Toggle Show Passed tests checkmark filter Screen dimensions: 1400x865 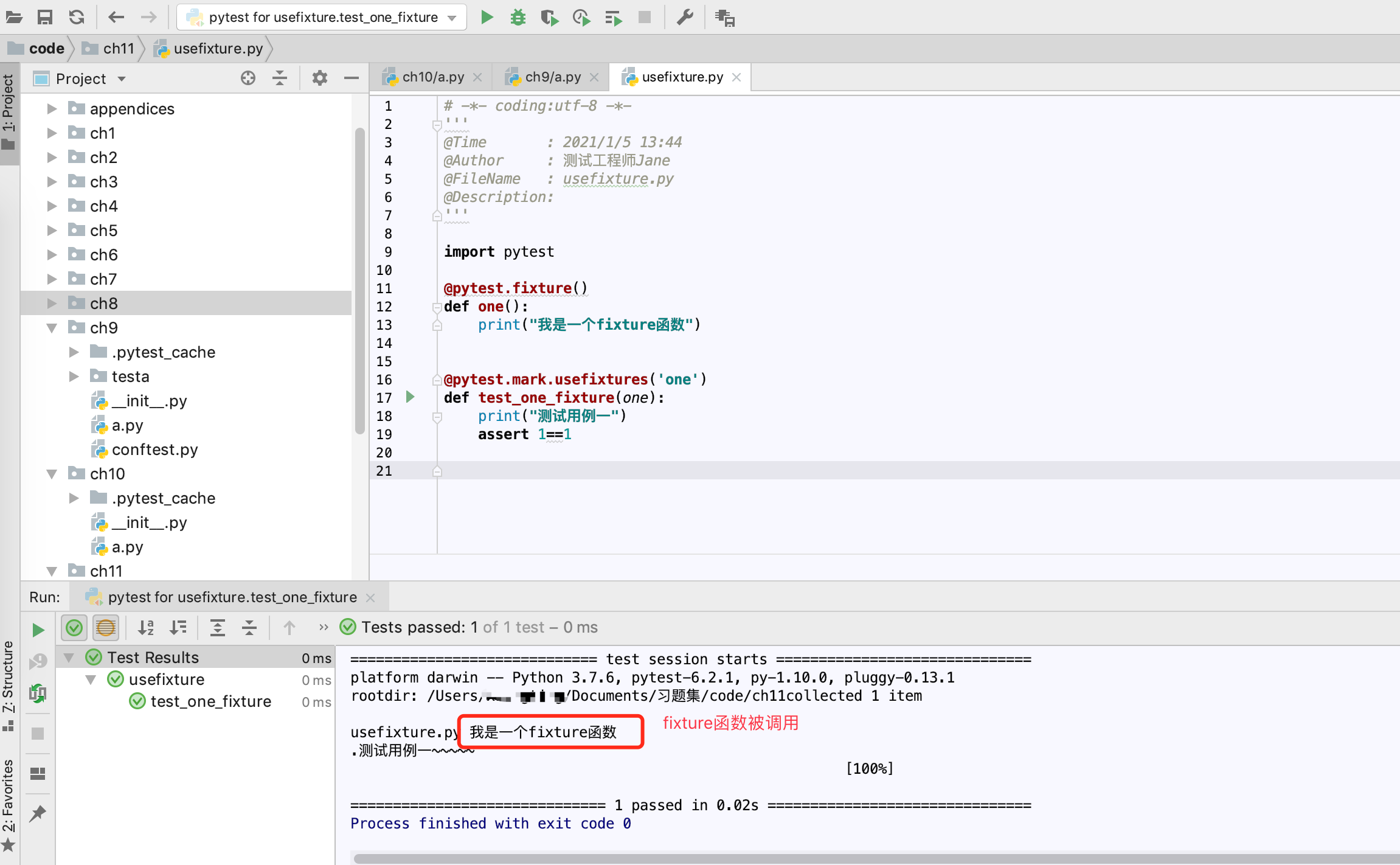74,627
